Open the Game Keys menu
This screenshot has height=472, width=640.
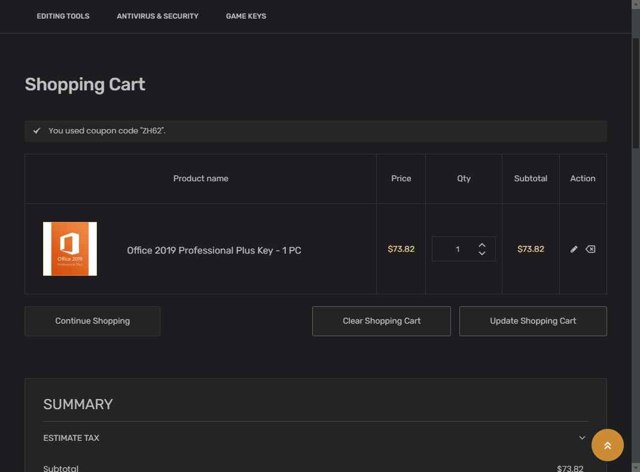point(246,16)
